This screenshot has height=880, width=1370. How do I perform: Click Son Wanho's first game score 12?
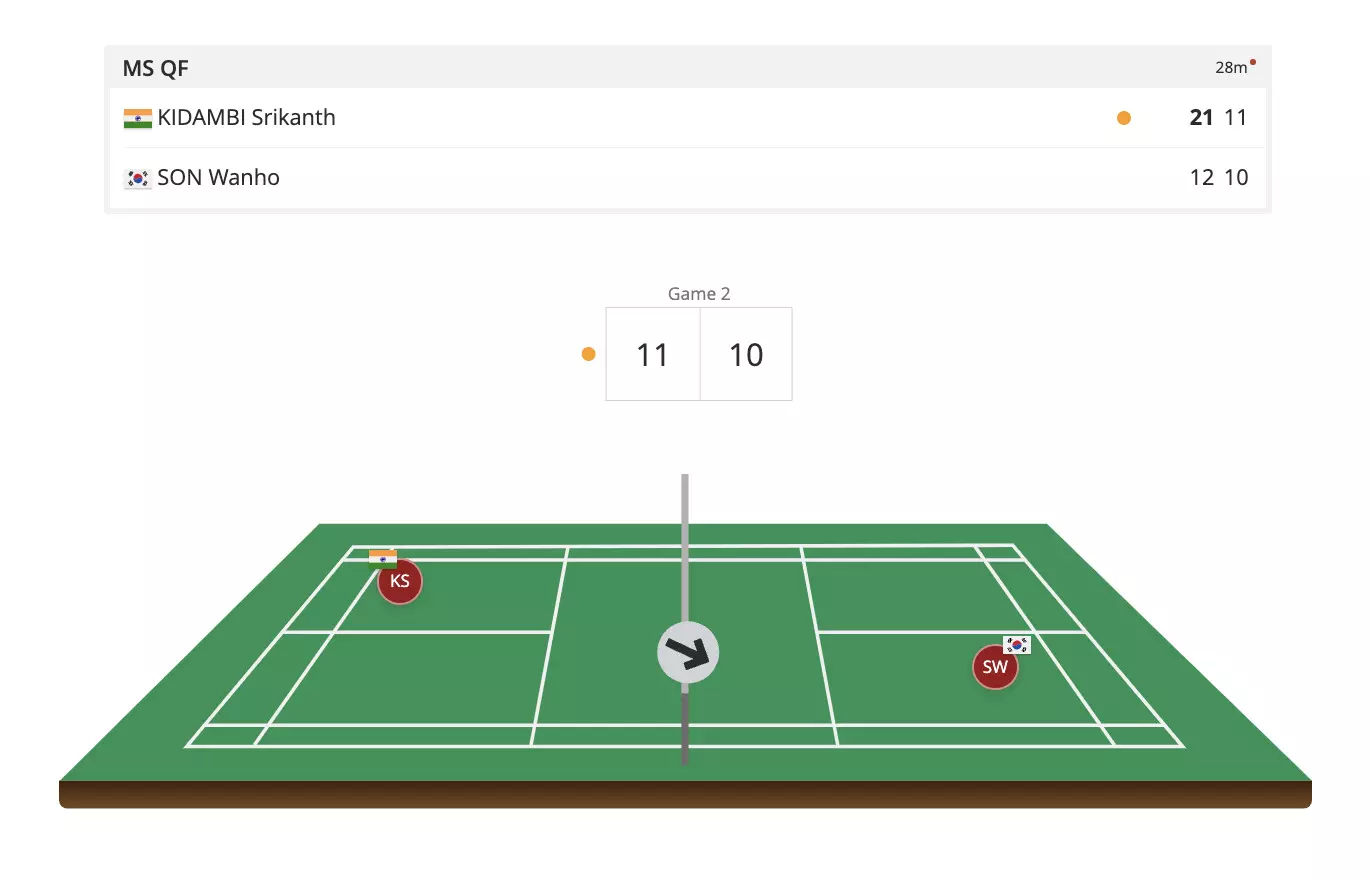click(x=1201, y=178)
